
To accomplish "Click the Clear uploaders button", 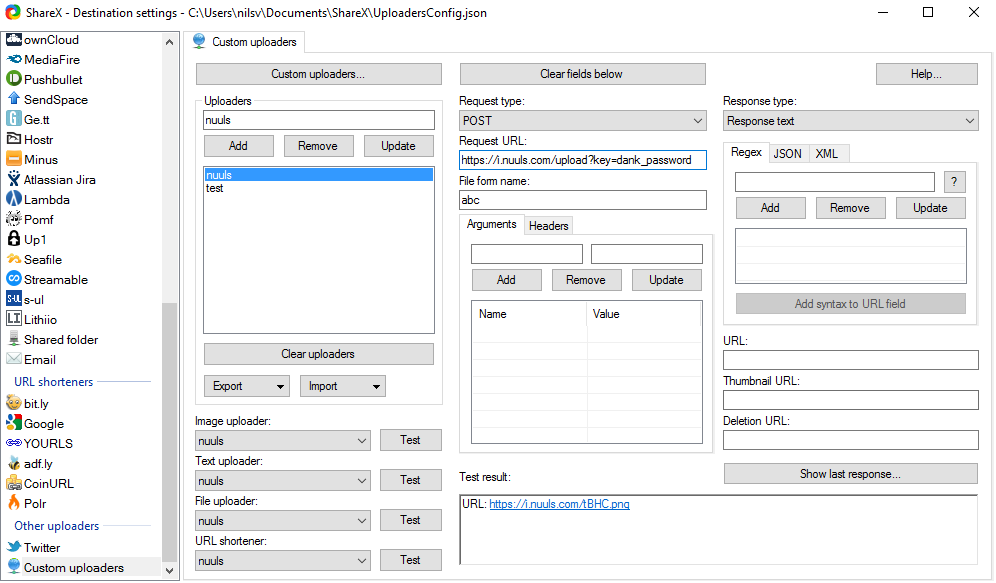I will 318,354.
